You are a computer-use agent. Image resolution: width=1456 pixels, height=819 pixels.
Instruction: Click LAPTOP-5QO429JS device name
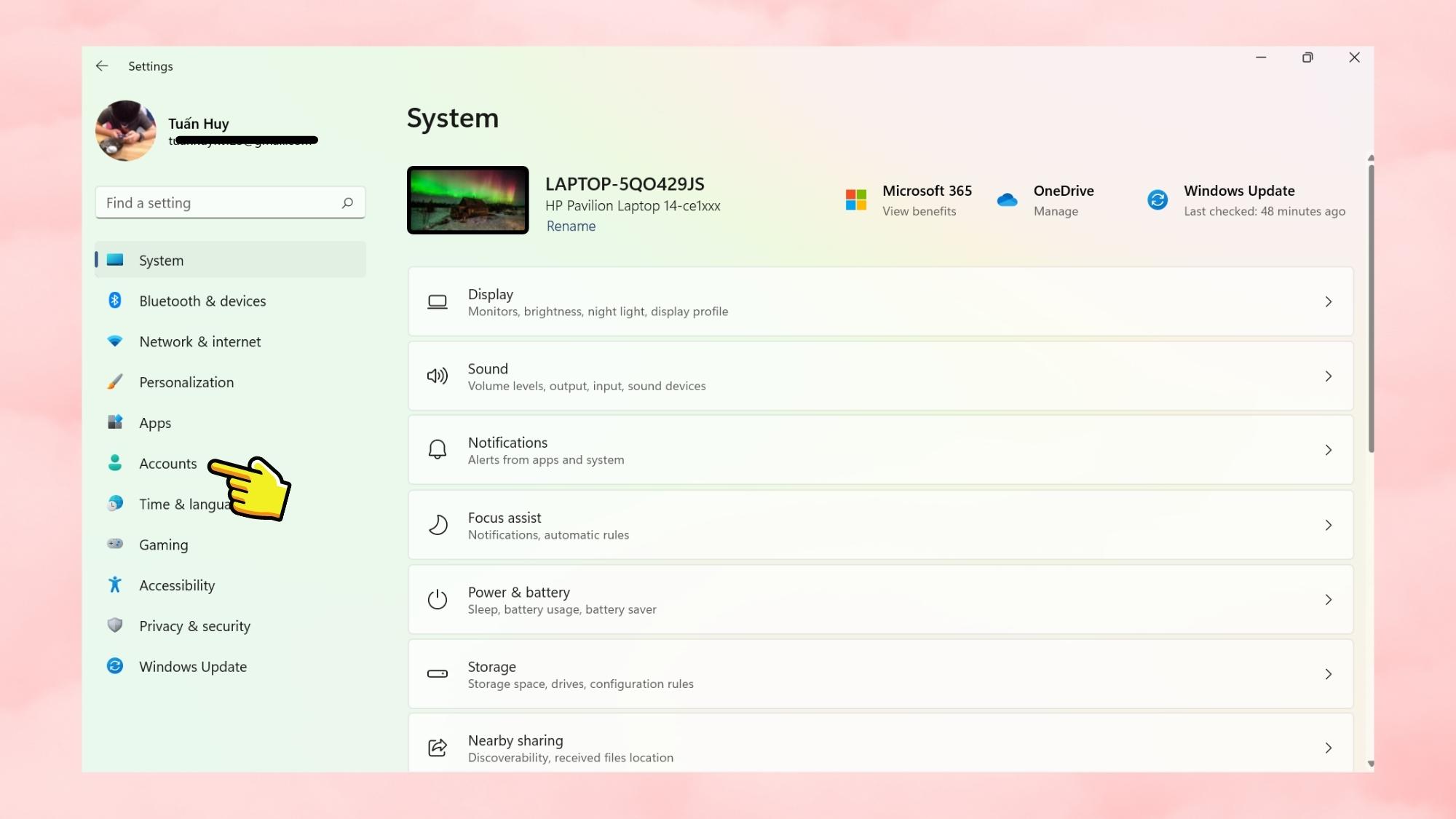pyautogui.click(x=625, y=184)
